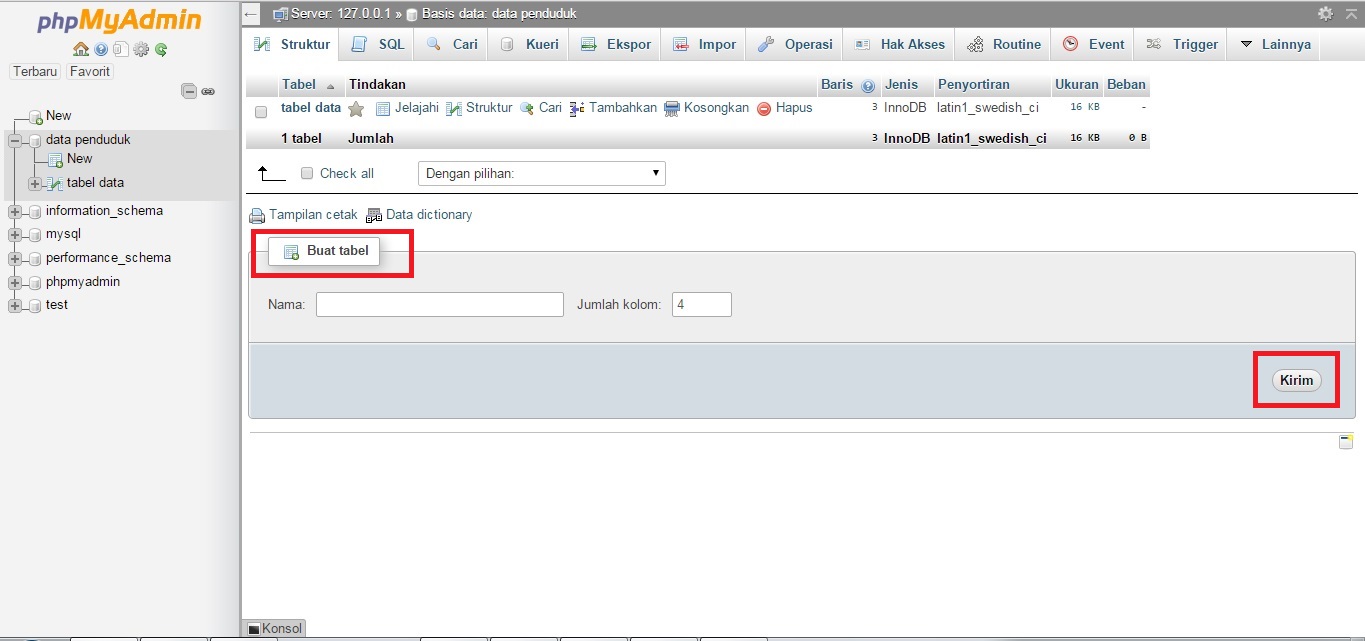Toggle the Favorit star for tabel data

(356, 108)
